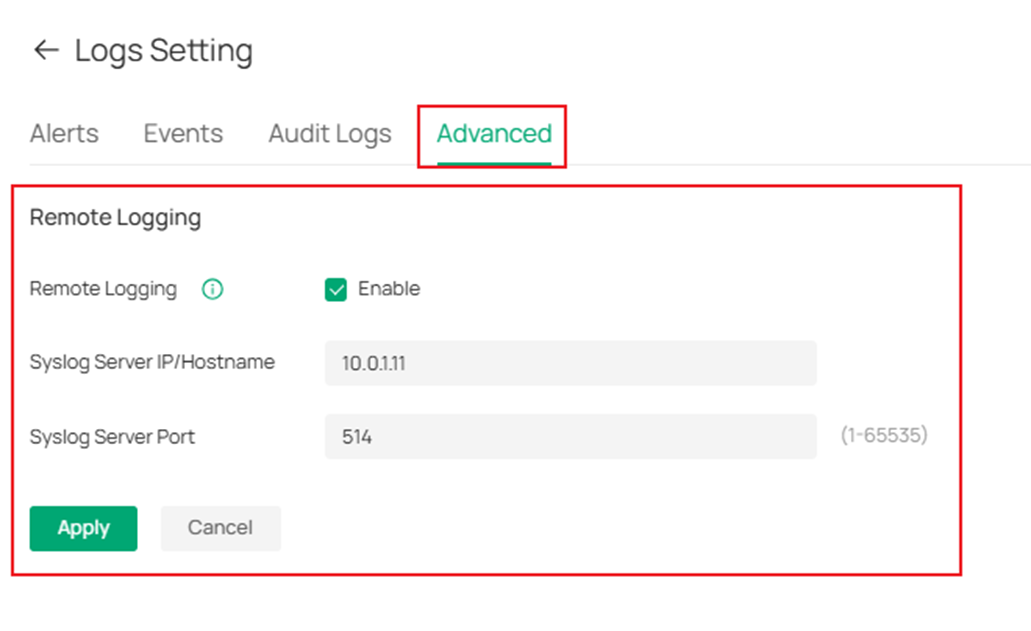1031x631 pixels.
Task: Click the Syslog Server Port label
Action: pos(112,437)
